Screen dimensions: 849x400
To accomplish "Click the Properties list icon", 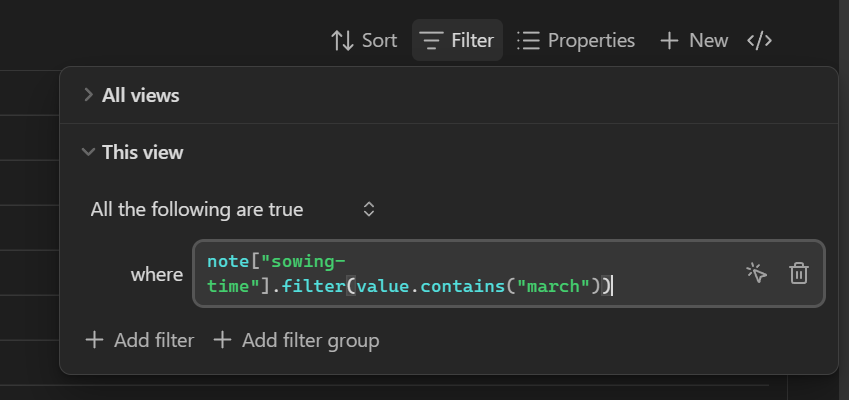I will coord(528,41).
